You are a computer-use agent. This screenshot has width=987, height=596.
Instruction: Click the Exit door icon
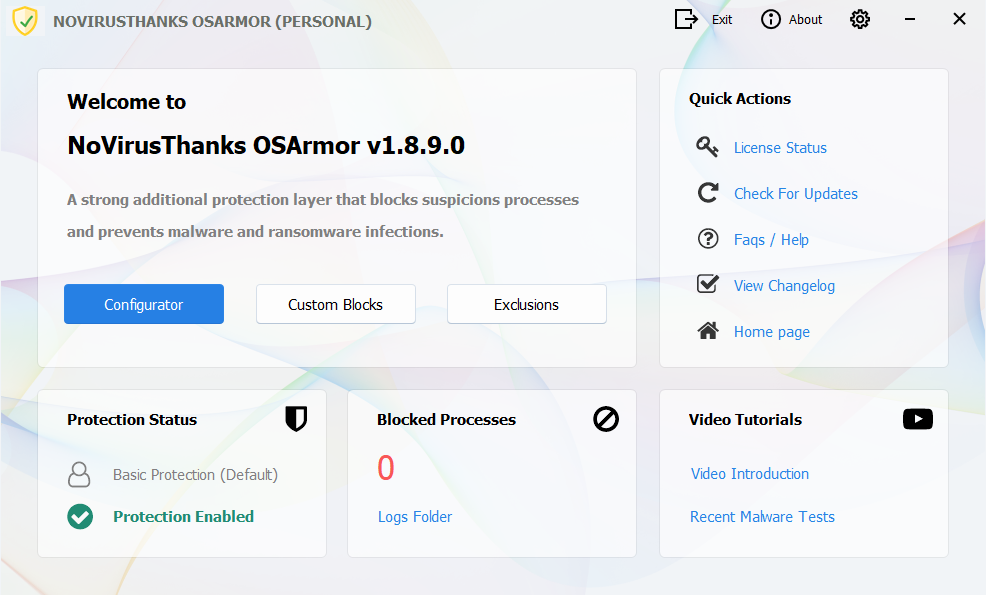(686, 20)
